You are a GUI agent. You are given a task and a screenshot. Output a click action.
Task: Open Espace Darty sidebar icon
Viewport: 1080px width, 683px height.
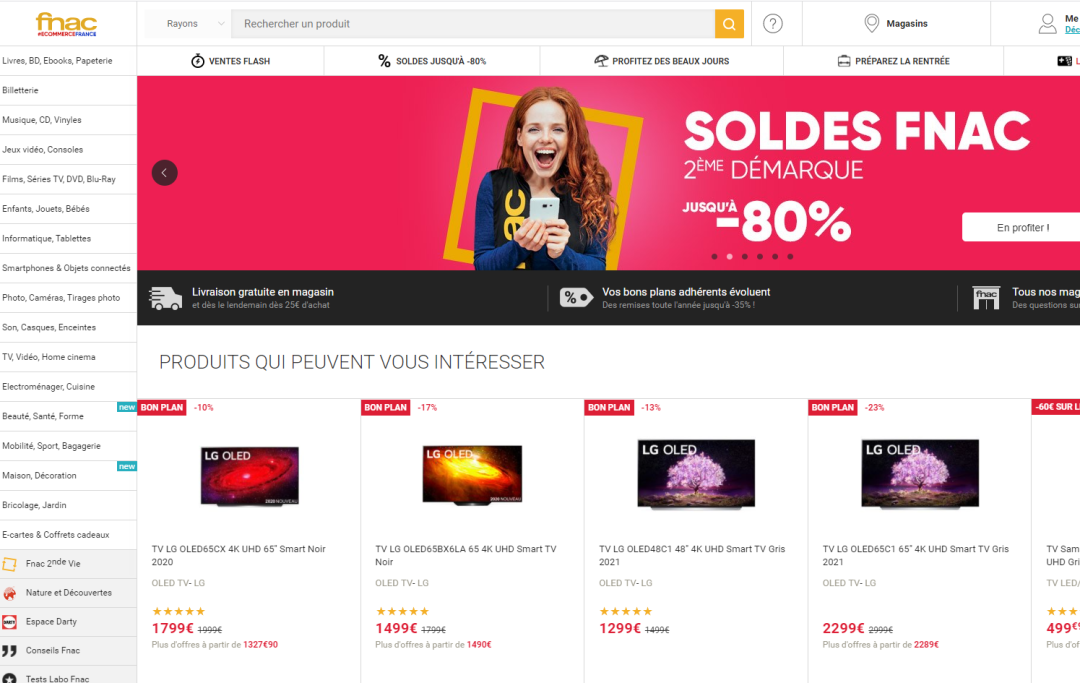point(10,622)
